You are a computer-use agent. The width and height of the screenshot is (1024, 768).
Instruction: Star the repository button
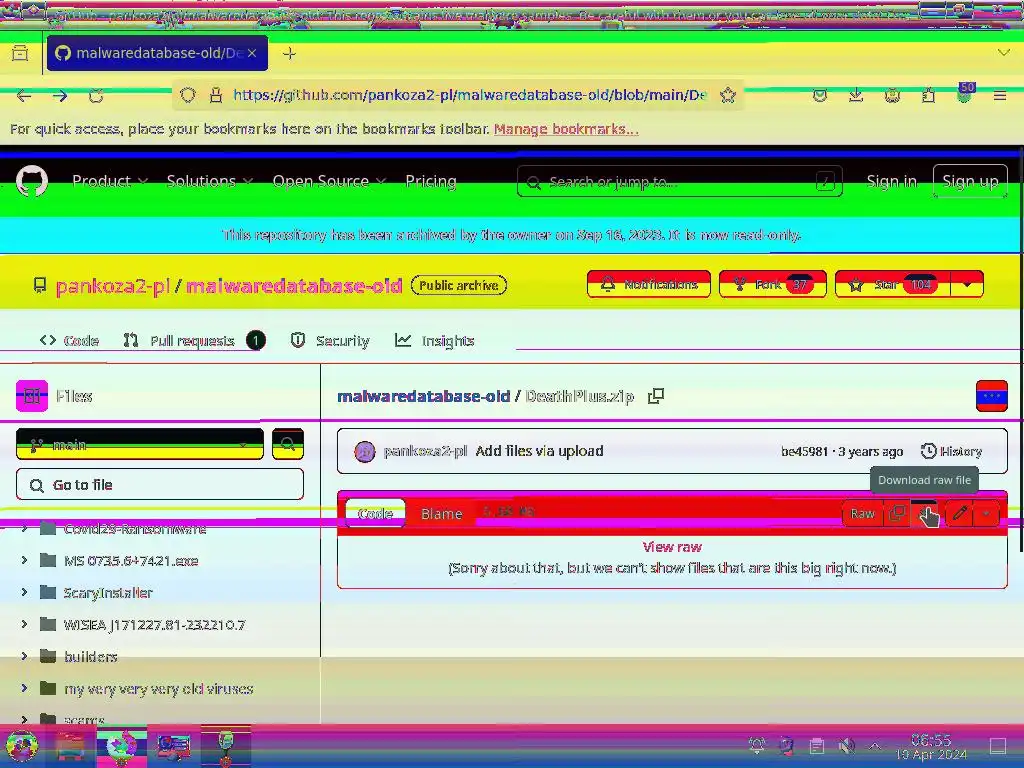click(893, 284)
